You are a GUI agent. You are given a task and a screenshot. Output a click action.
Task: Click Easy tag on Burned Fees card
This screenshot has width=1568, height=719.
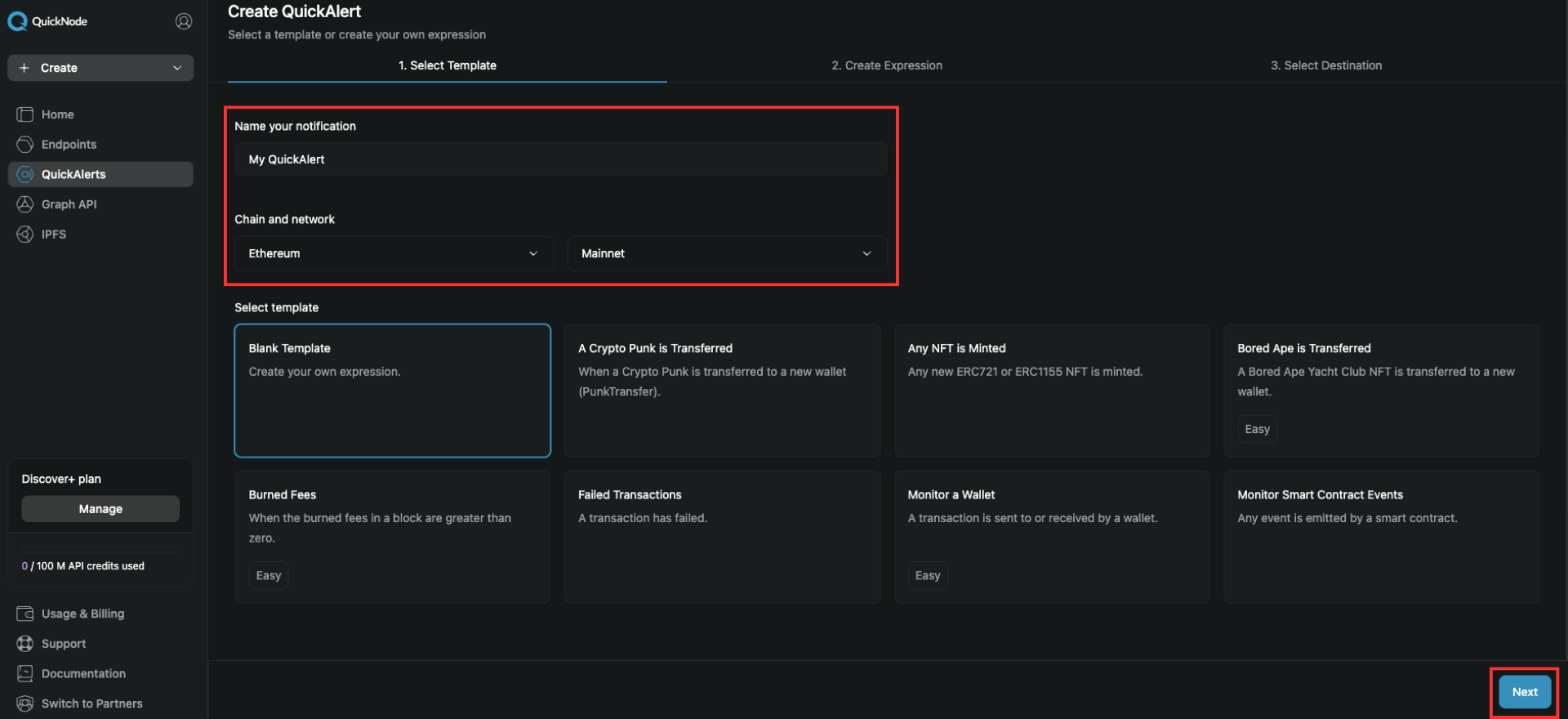(268, 575)
